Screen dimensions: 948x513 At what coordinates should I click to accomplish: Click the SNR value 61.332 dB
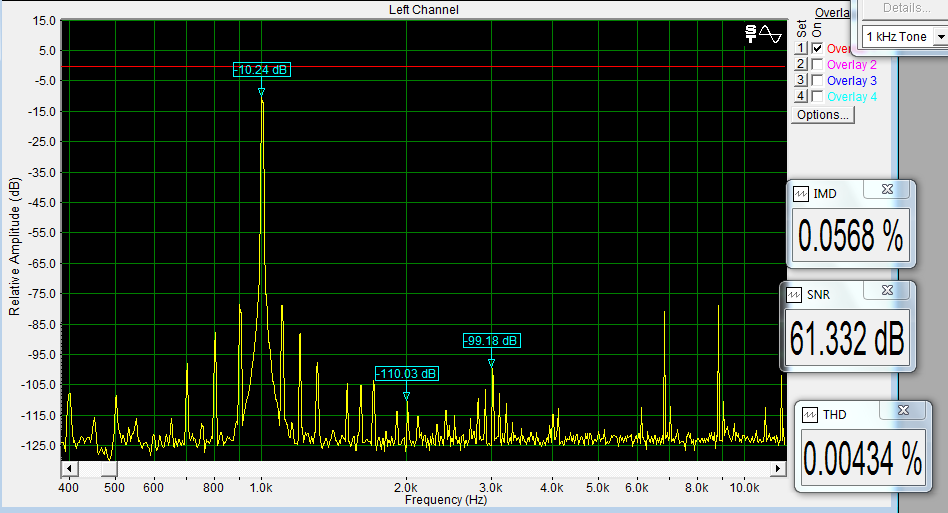847,338
